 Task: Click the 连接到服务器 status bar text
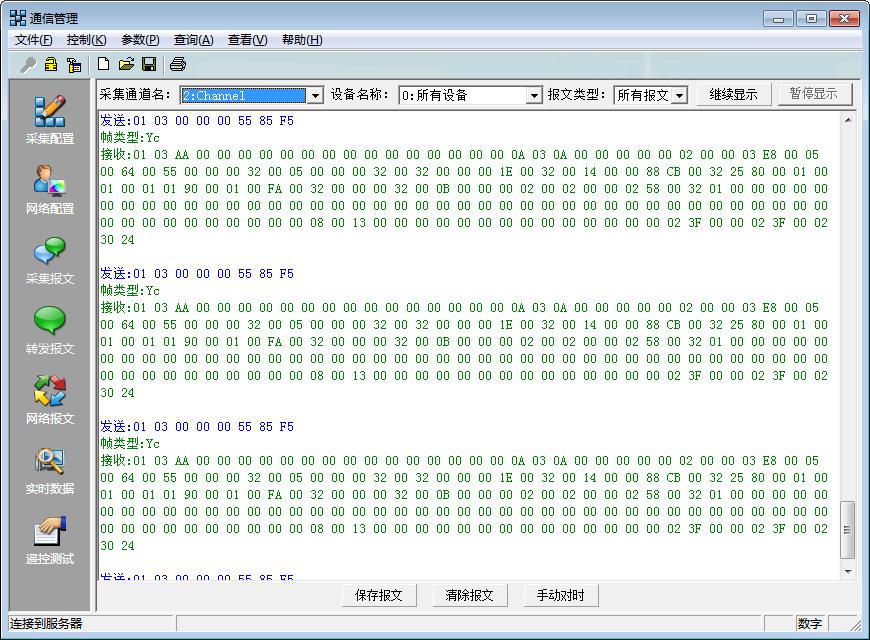click(x=46, y=624)
